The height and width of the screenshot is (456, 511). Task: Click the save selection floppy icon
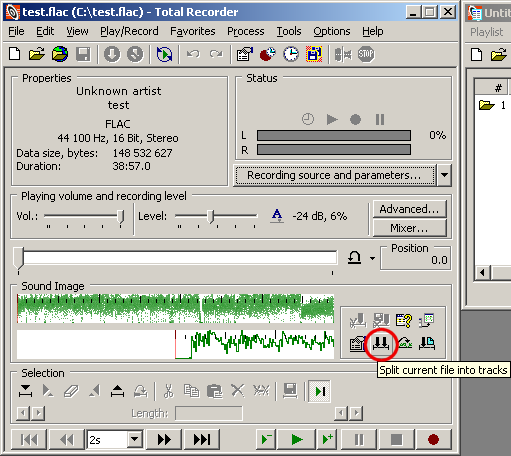tap(290, 391)
